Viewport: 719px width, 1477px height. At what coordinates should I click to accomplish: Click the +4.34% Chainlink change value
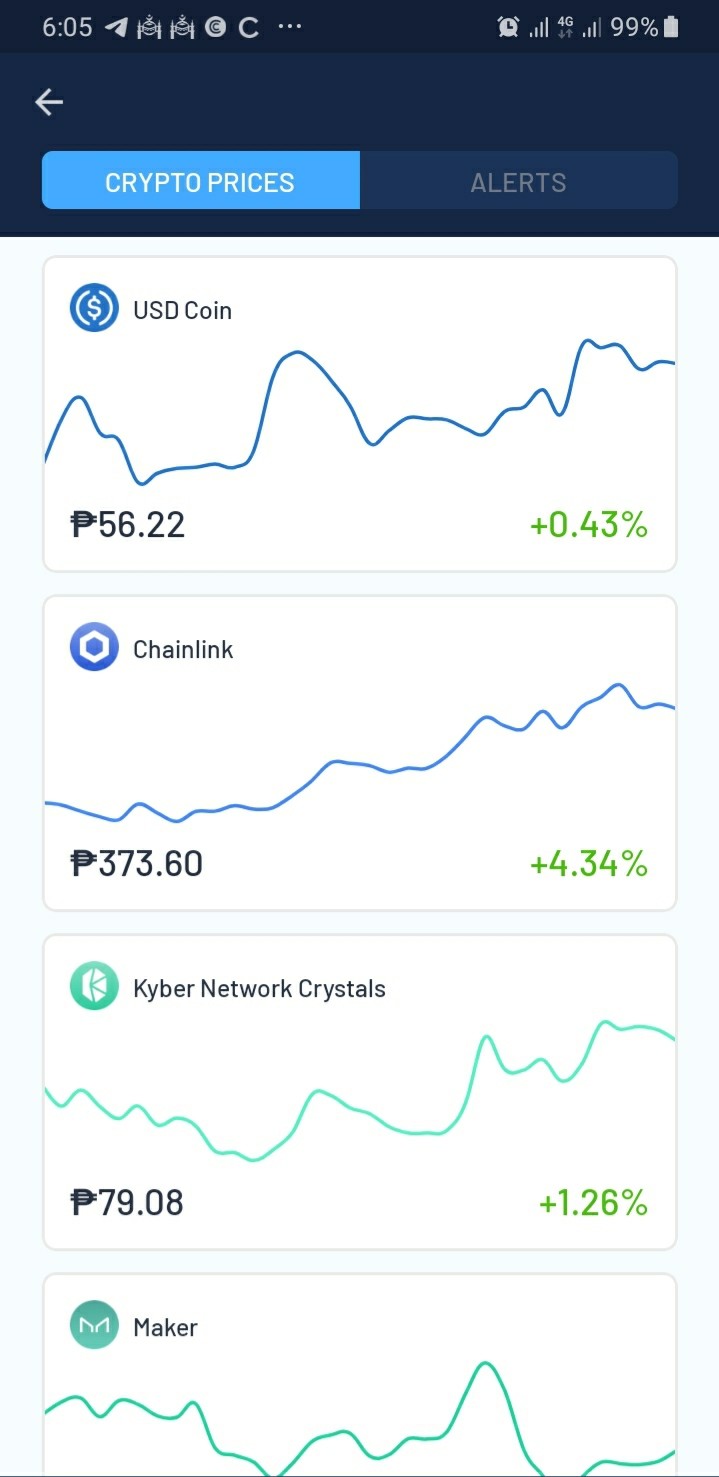click(x=589, y=863)
